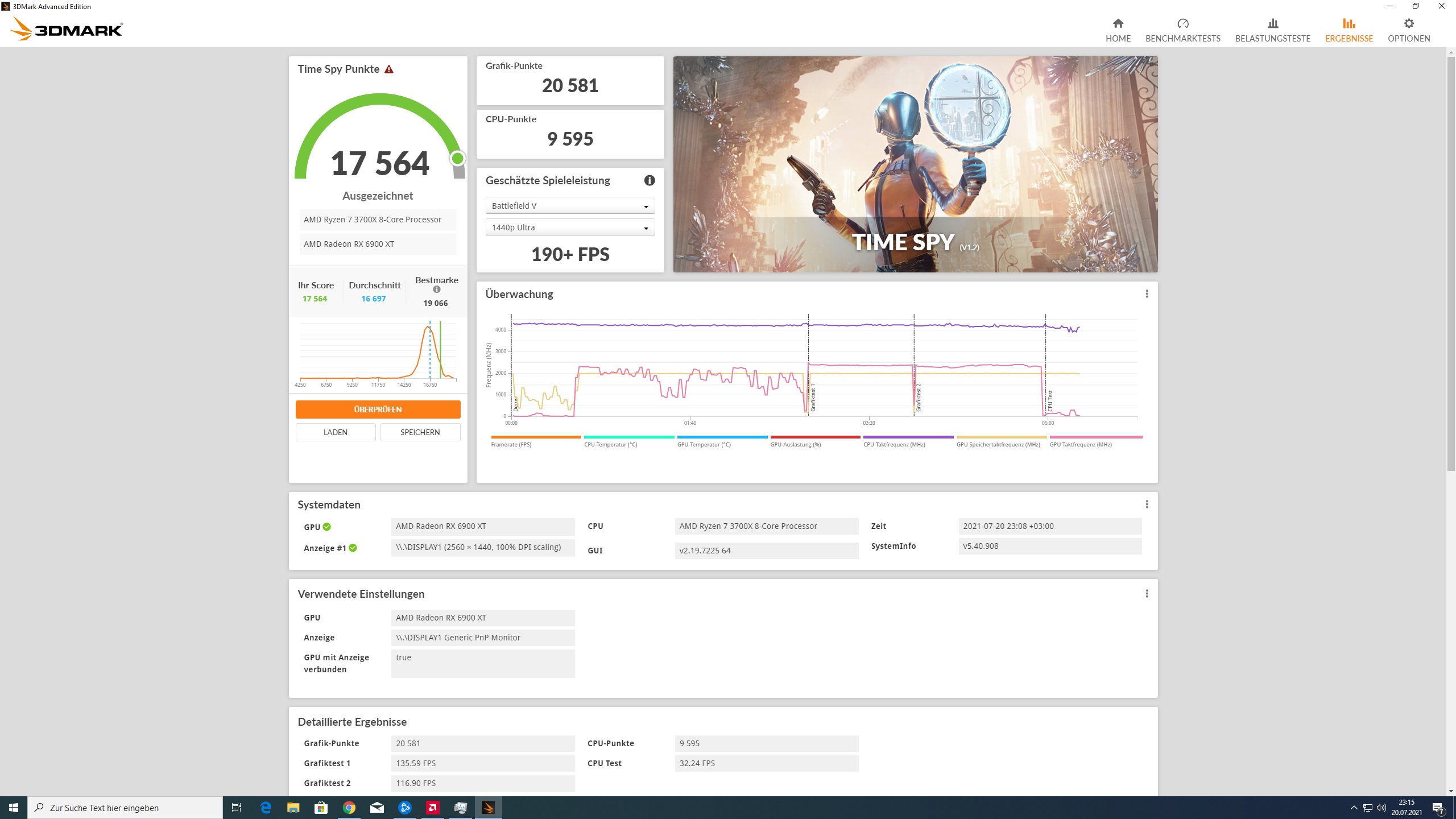
Task: Open the Verwendete Einstellungen three-dot menu
Action: point(1147,594)
